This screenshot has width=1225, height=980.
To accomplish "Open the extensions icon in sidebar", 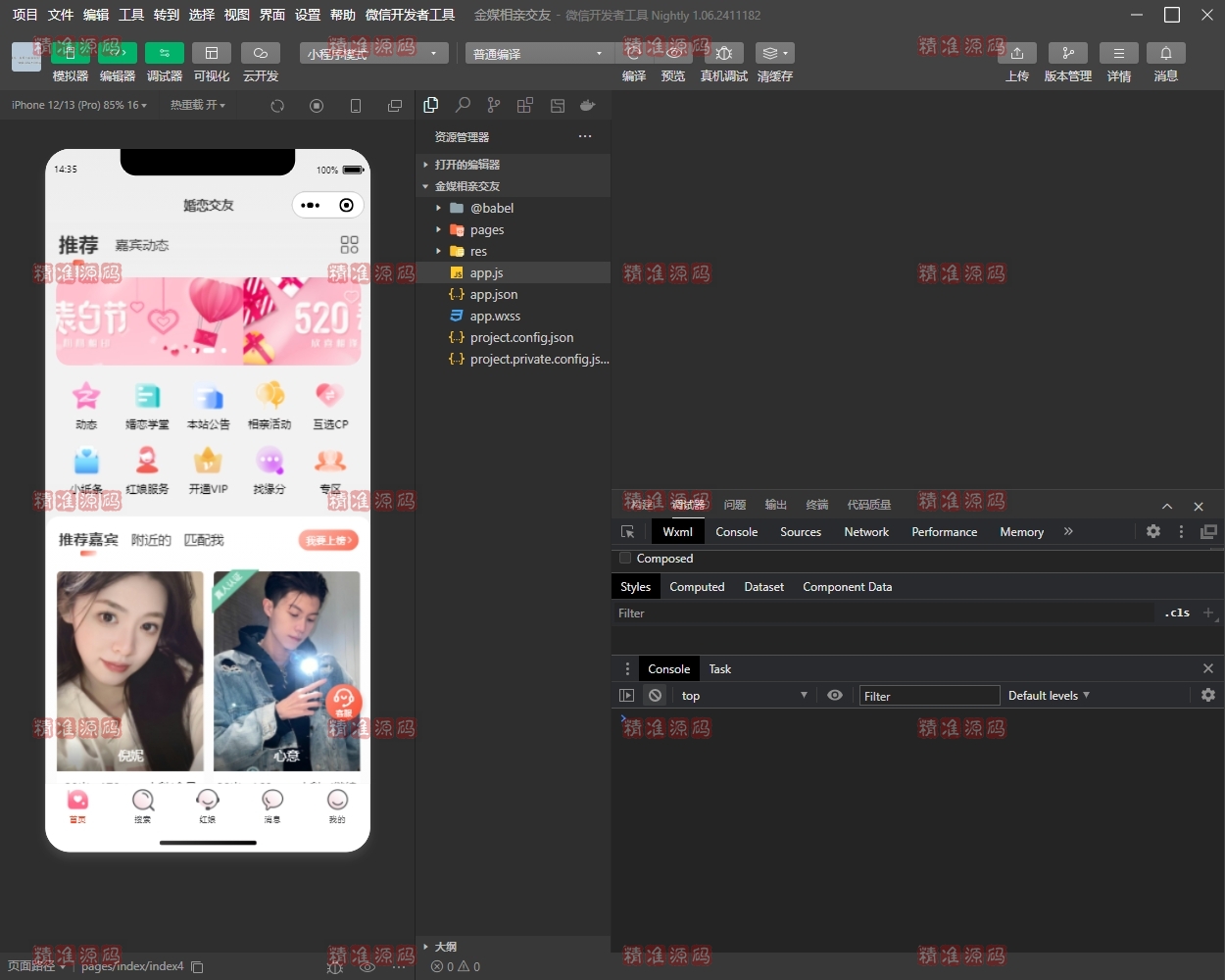I will tap(525, 105).
